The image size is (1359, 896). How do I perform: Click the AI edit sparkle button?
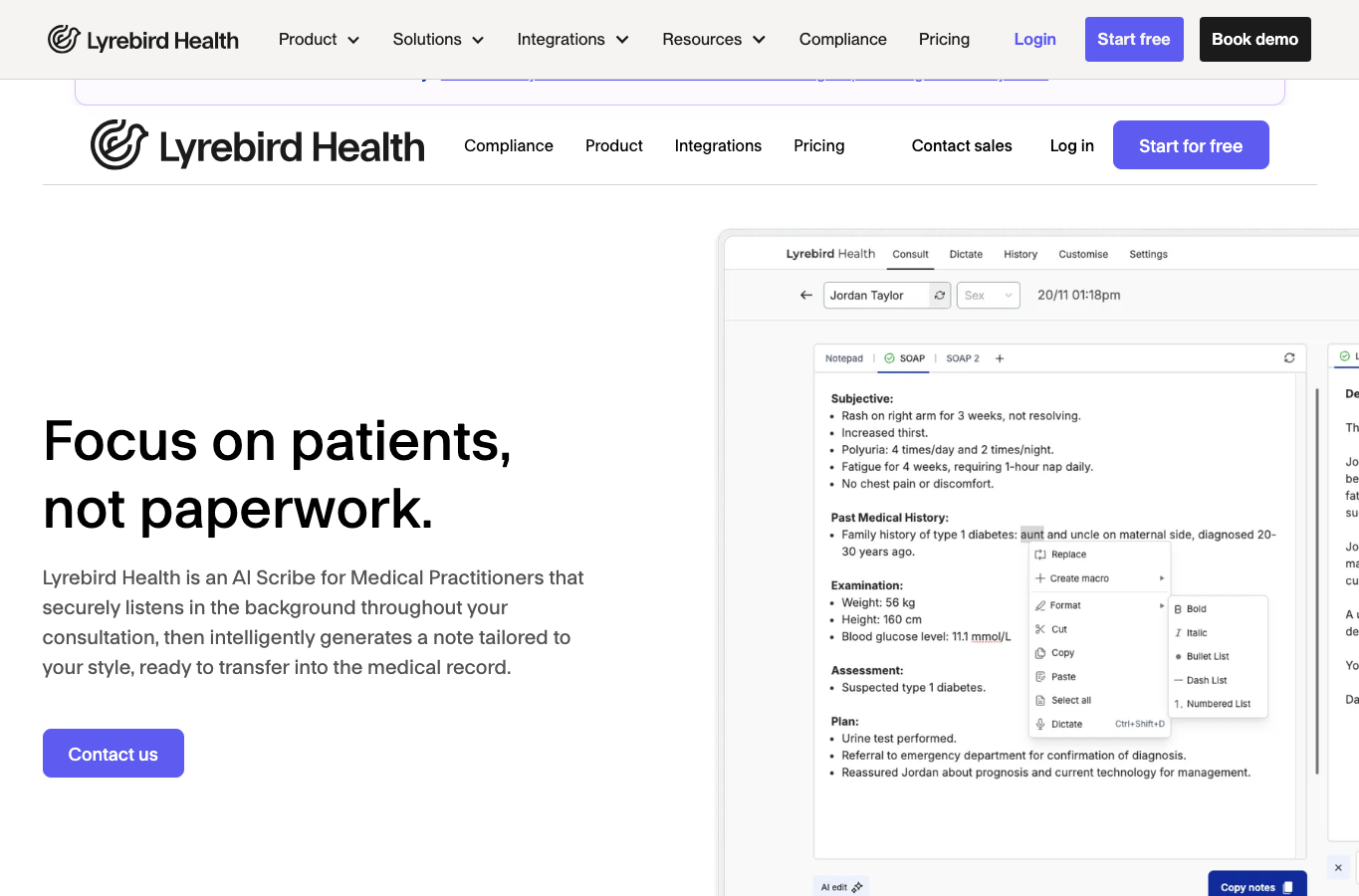841,887
